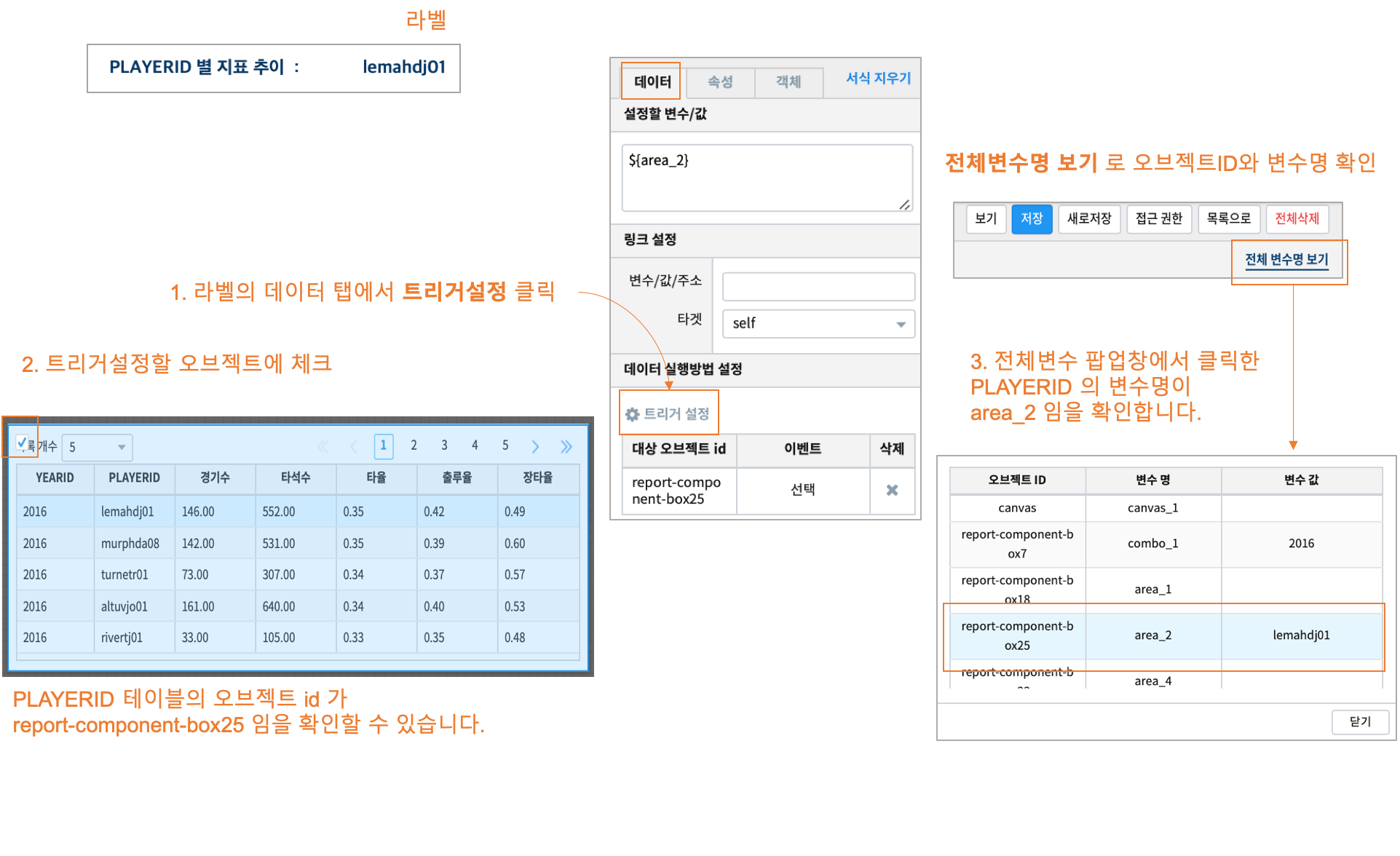Check the table's object selection checkbox

(22, 442)
